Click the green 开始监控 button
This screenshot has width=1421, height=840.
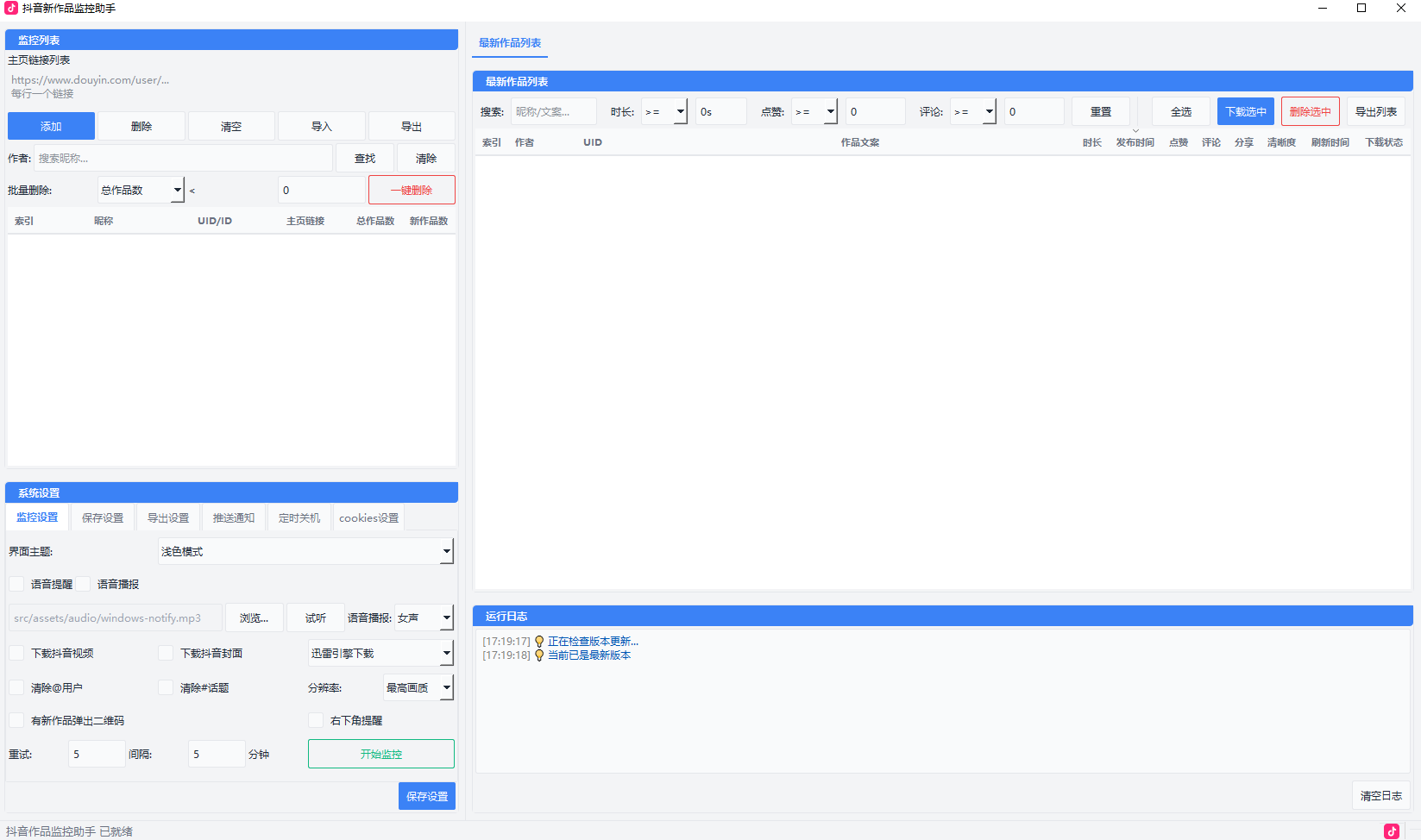(x=381, y=754)
